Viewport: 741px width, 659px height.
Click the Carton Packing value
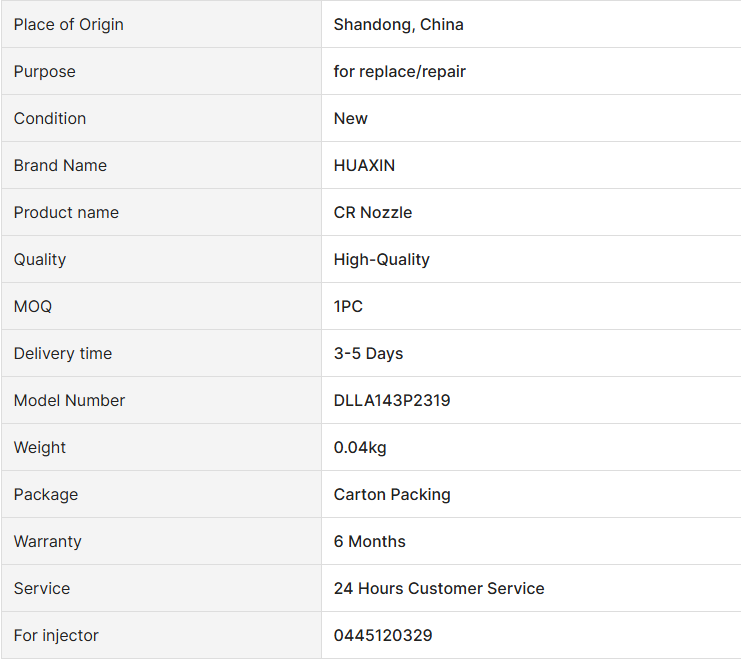[x=392, y=494]
